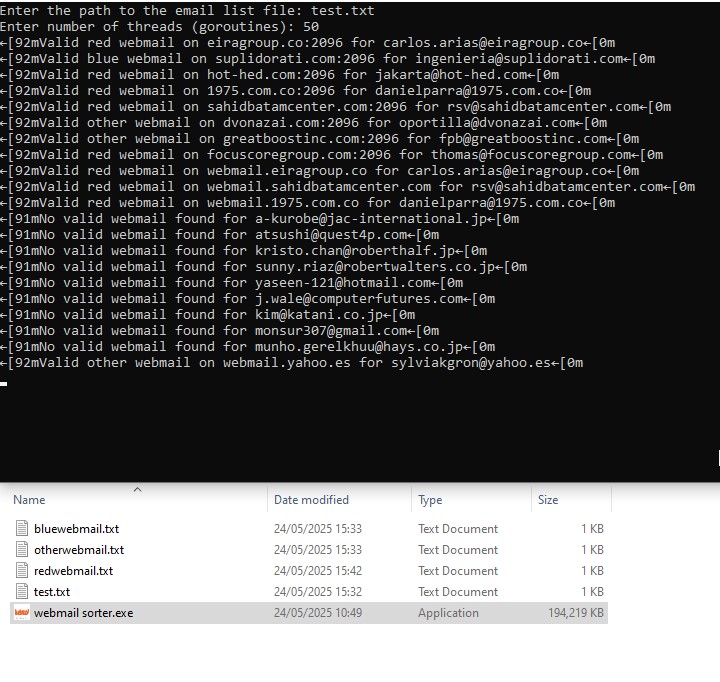Click the number of threads prompt line
720x682 pixels.
coord(159,27)
